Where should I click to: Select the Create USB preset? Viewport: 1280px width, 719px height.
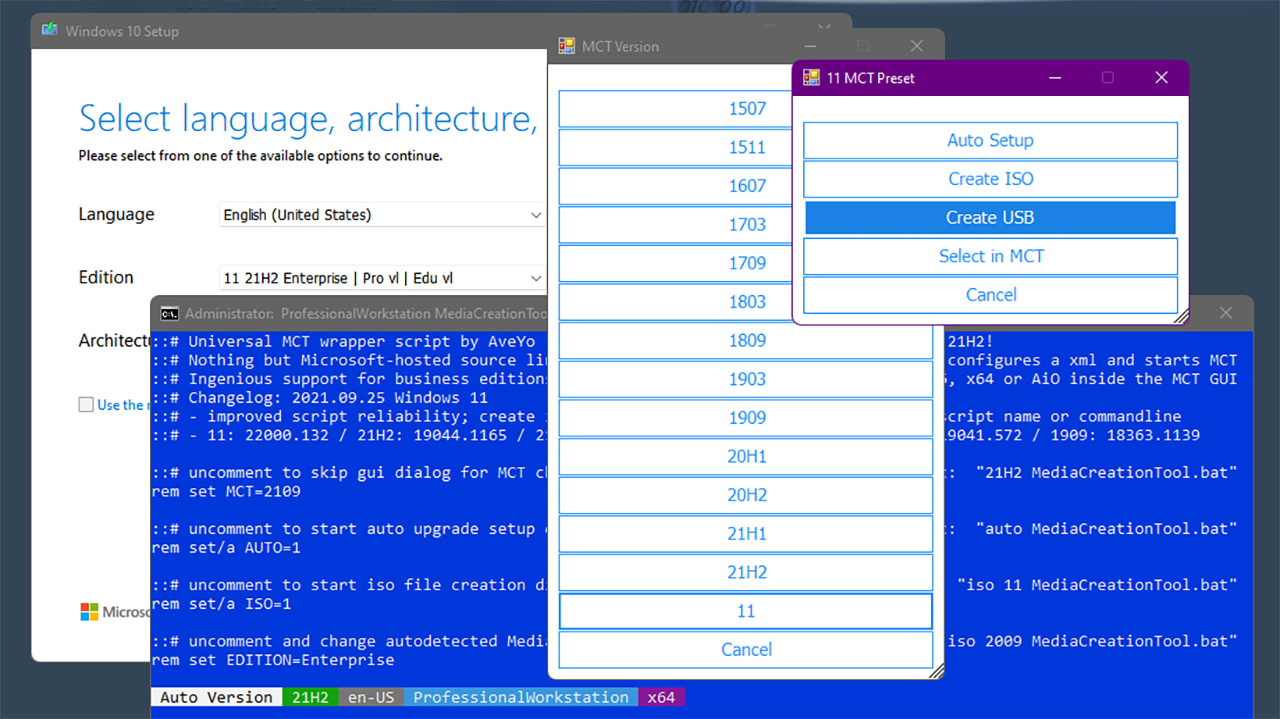[990, 218]
